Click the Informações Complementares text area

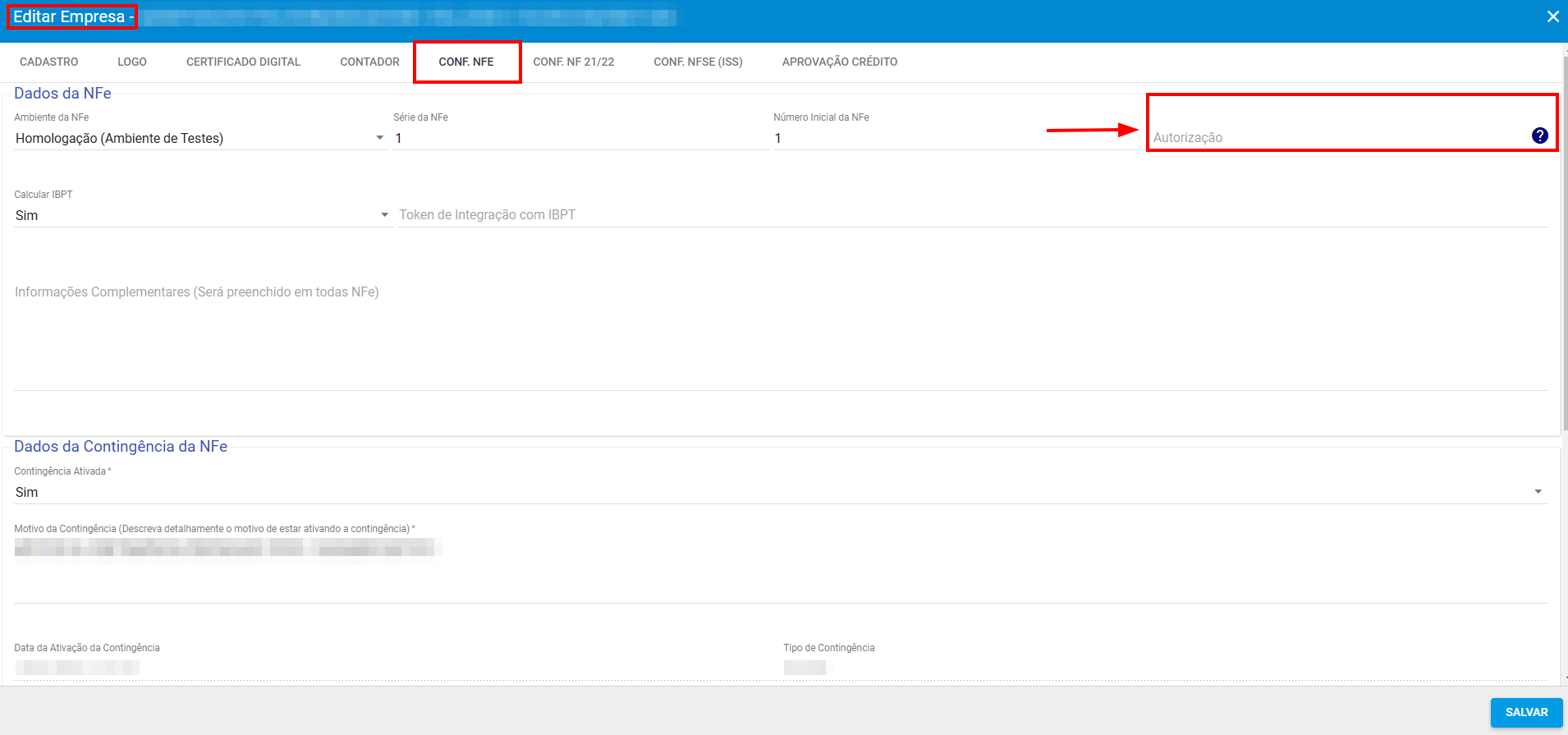tap(781, 336)
